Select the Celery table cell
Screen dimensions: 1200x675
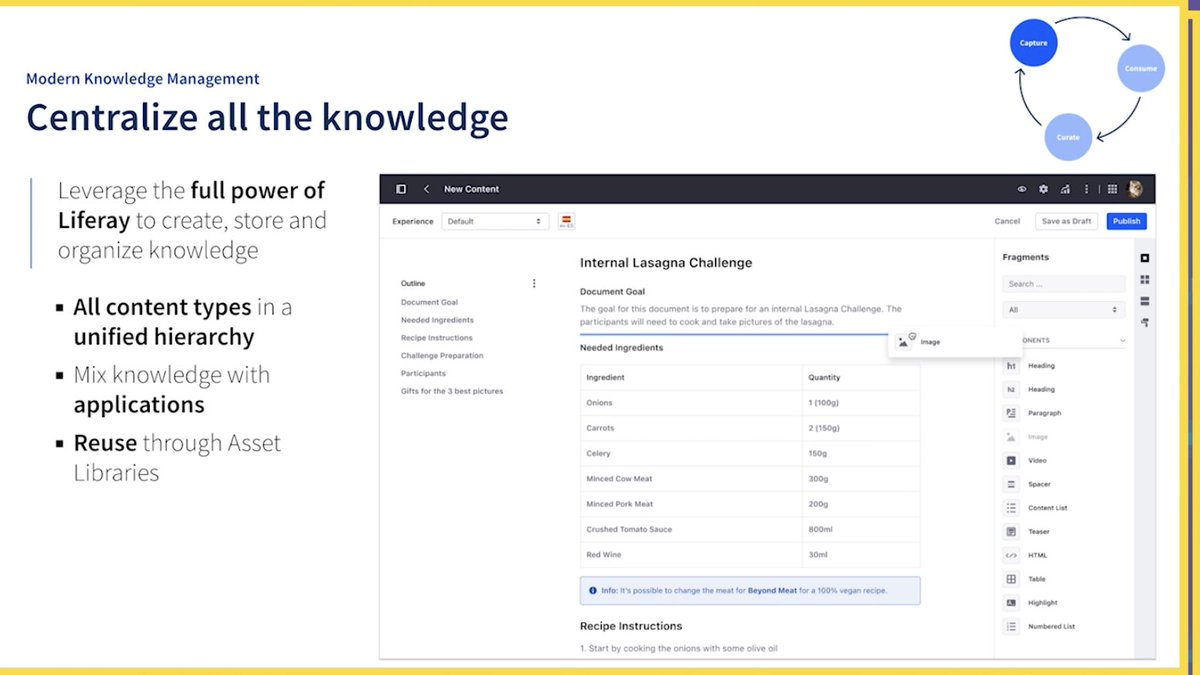[x=692, y=453]
